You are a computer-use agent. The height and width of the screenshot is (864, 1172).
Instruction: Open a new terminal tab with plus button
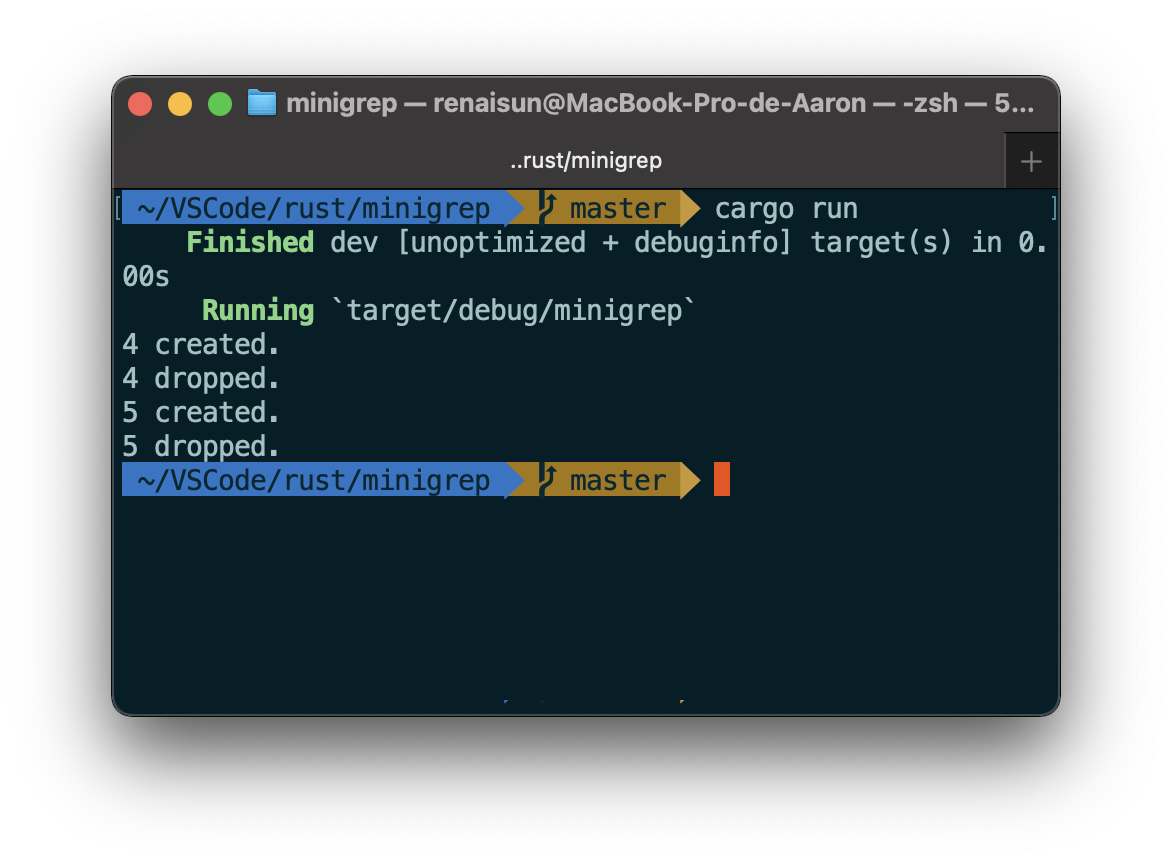click(x=1031, y=161)
